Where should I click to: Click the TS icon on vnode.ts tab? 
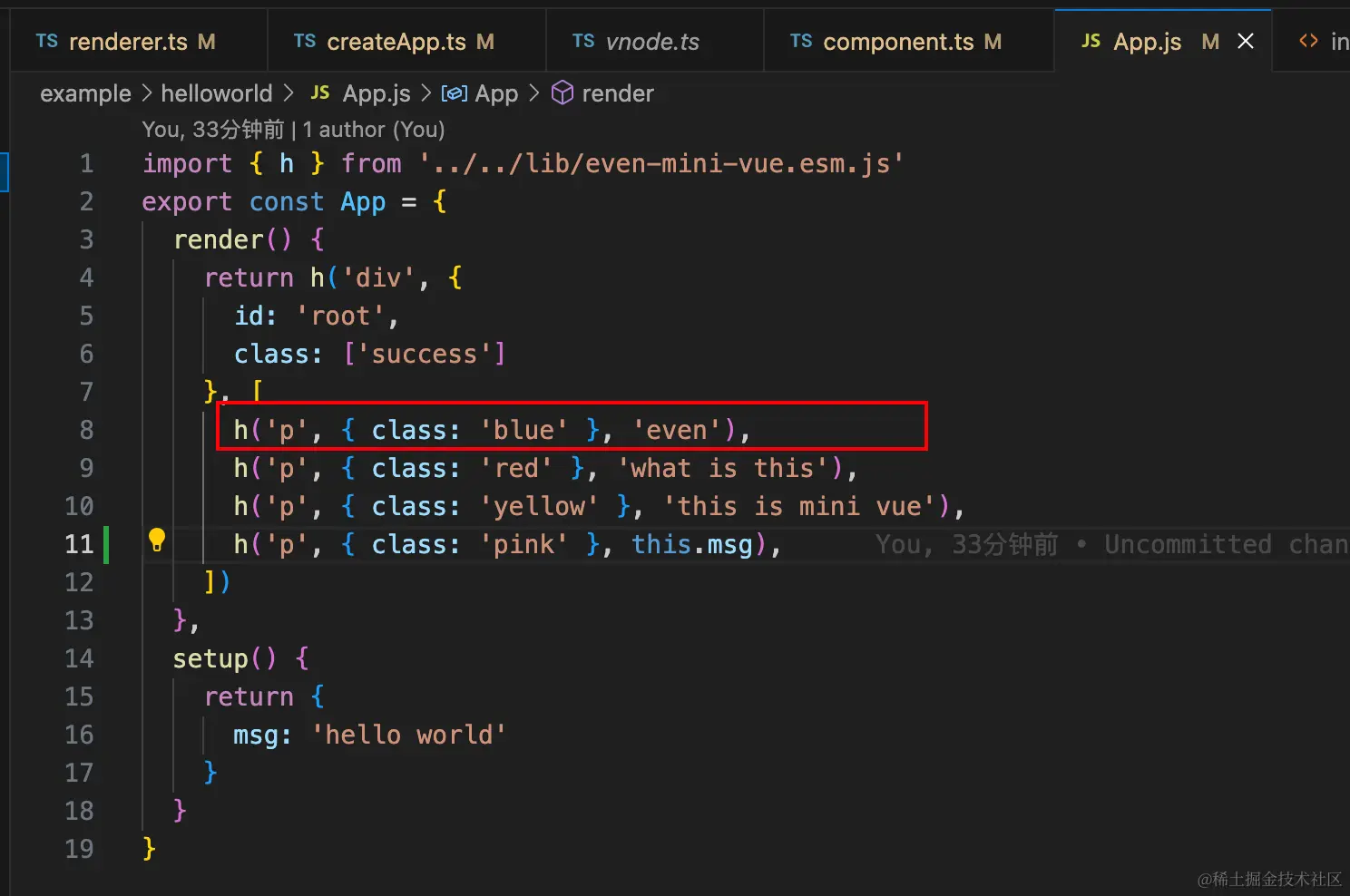pyautogui.click(x=583, y=42)
